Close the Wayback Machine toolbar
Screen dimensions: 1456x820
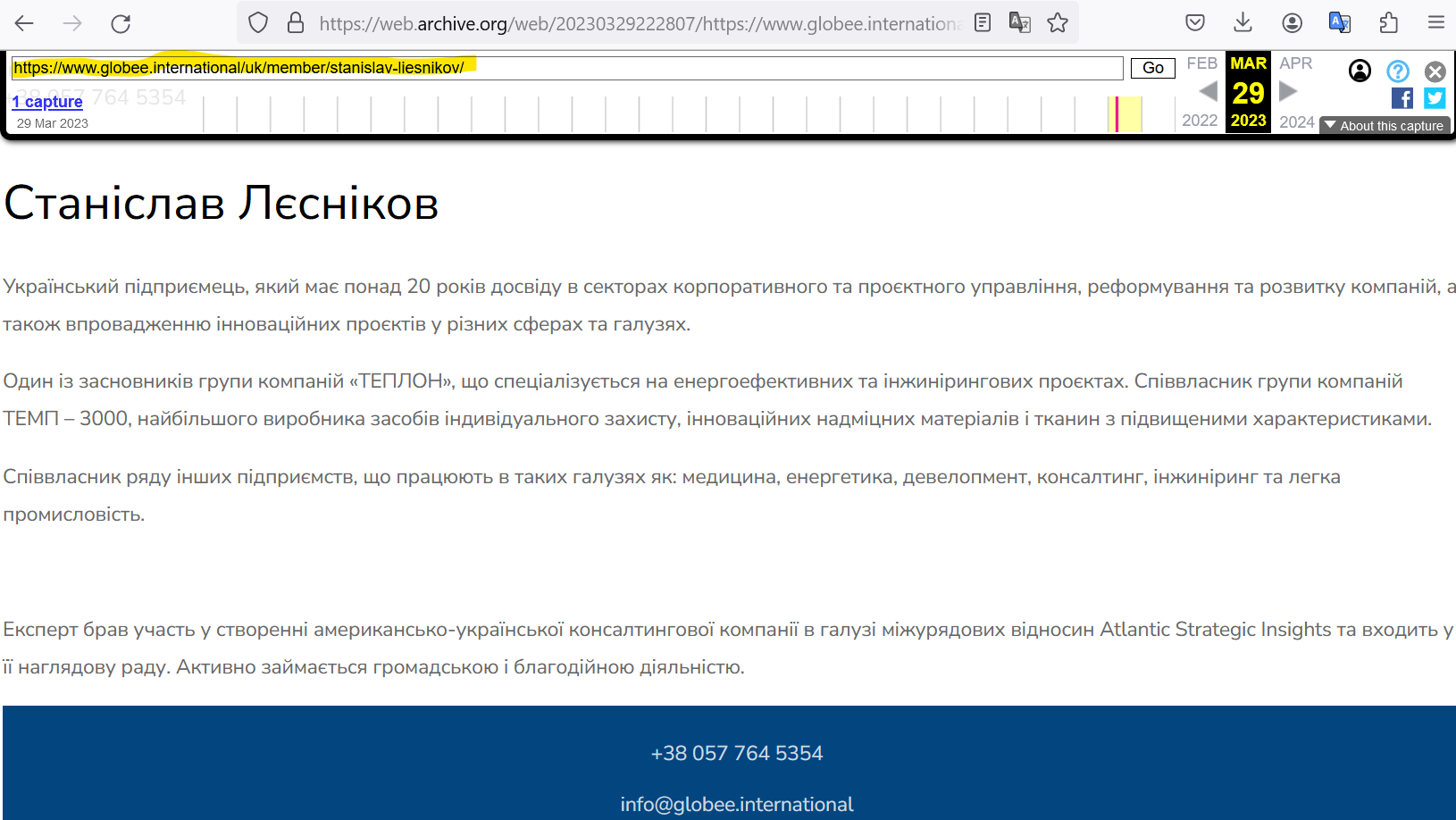click(x=1435, y=71)
